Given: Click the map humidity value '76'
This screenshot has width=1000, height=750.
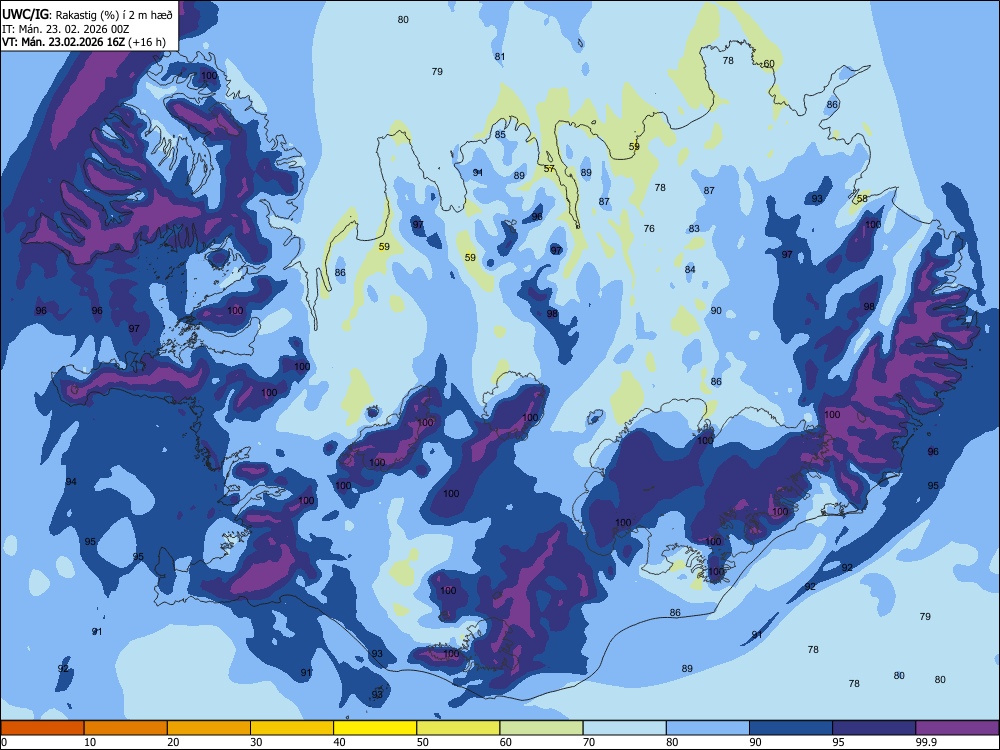Looking at the screenshot, I should point(649,228).
